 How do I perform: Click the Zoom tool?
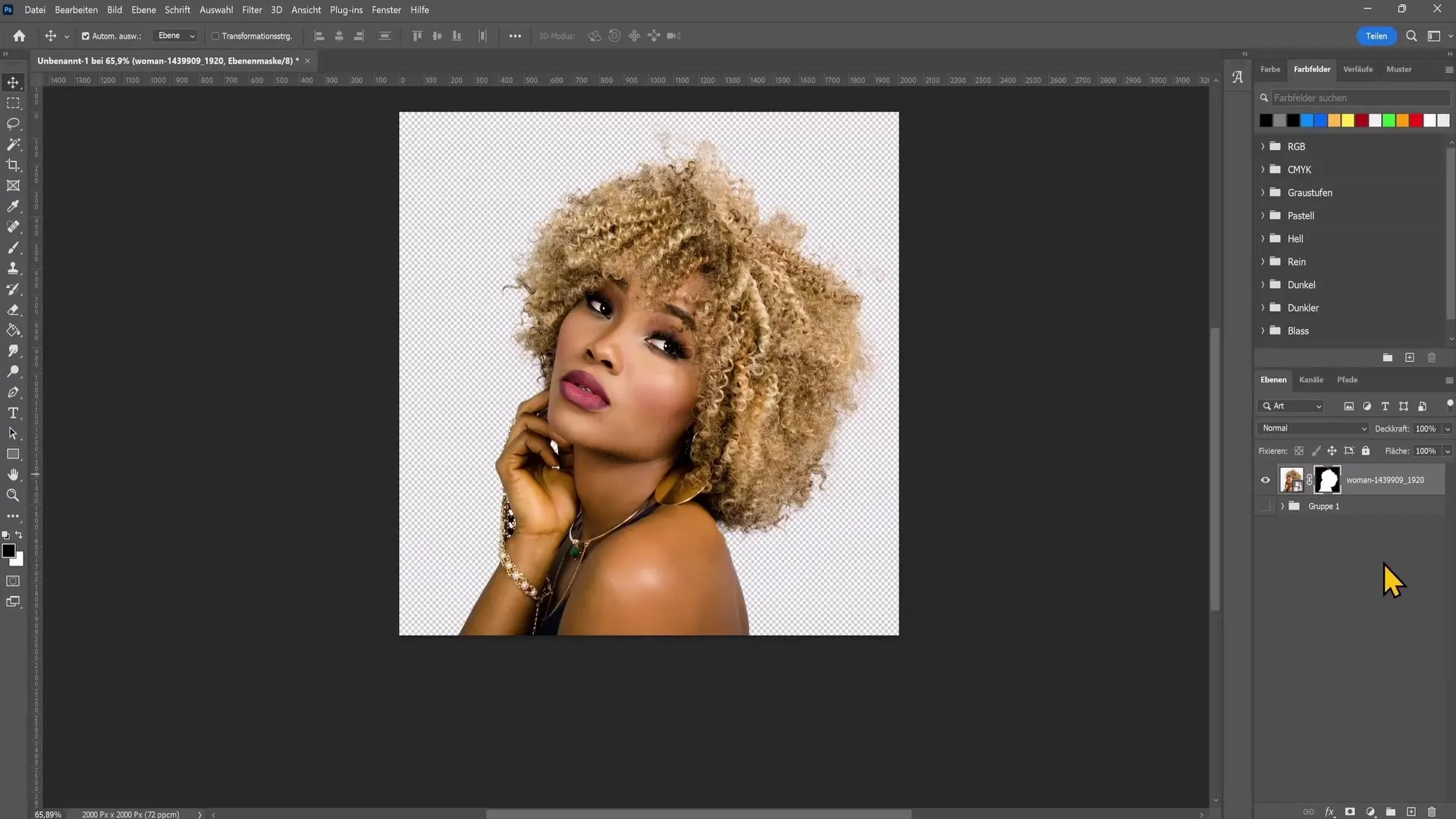click(14, 495)
